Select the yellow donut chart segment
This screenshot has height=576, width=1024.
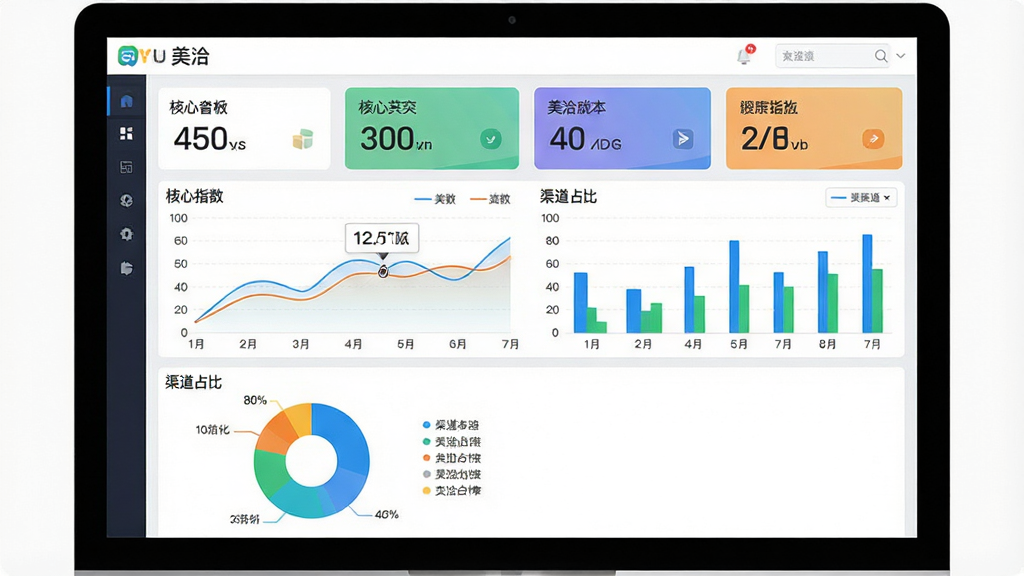(299, 418)
